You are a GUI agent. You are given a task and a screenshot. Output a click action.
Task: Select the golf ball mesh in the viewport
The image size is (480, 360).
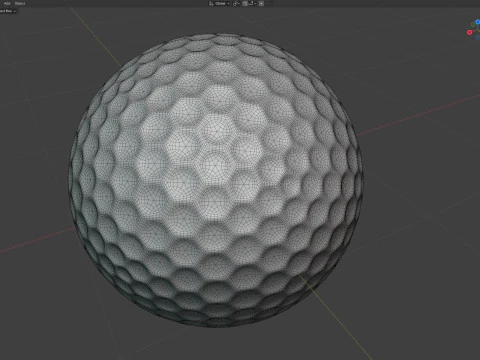tap(216, 180)
